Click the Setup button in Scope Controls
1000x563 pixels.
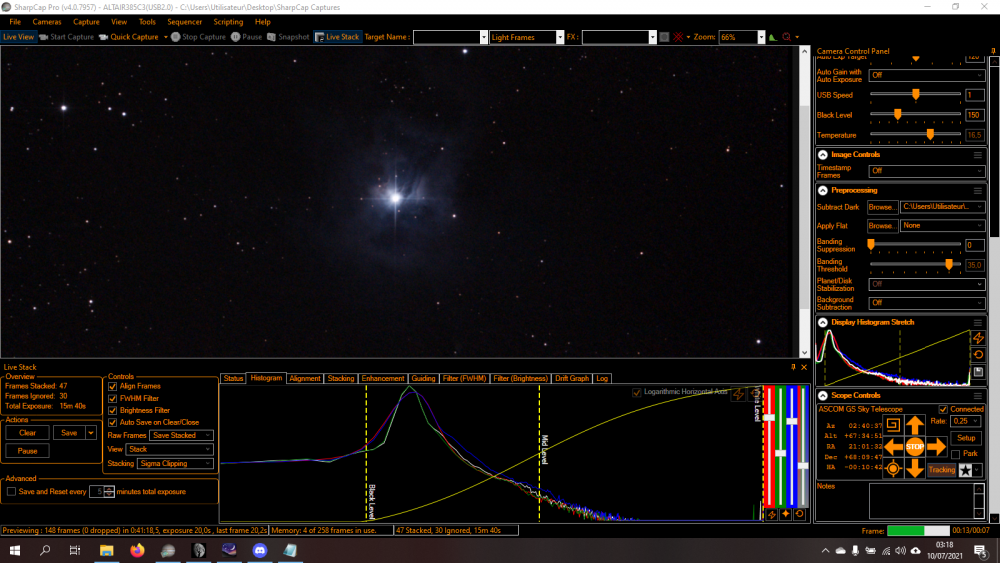[966, 438]
